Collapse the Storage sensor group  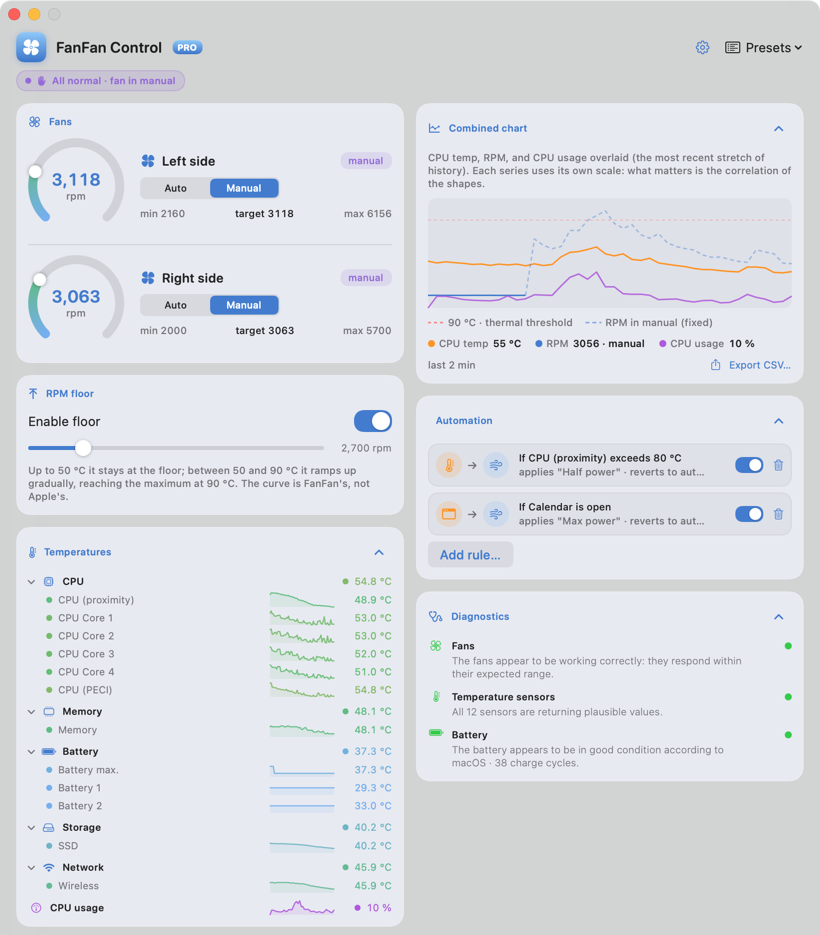(32, 828)
